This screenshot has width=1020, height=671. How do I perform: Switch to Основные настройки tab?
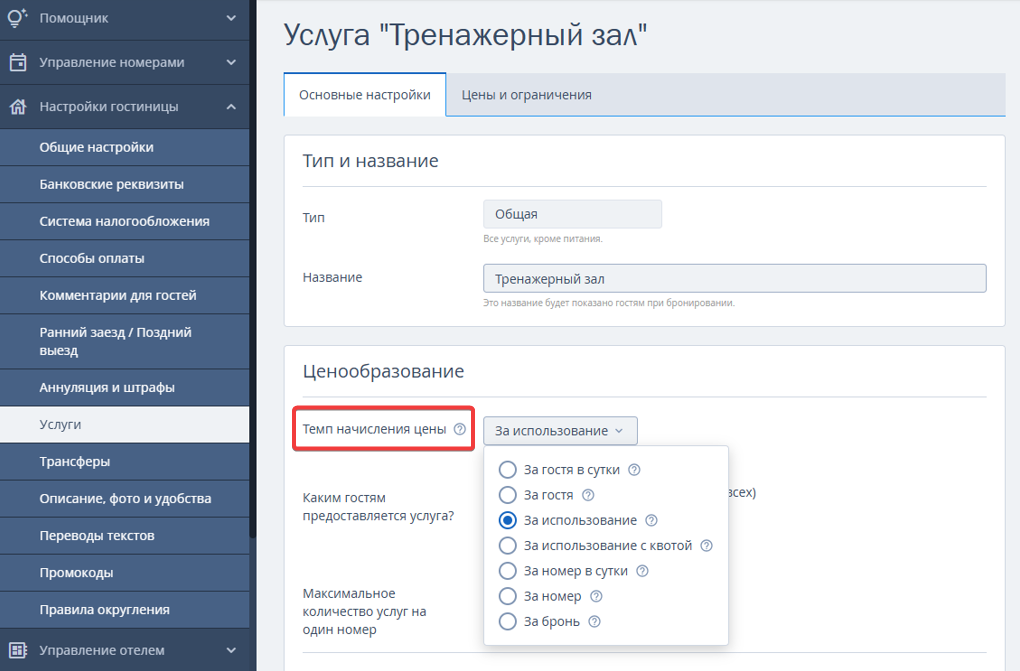(365, 95)
